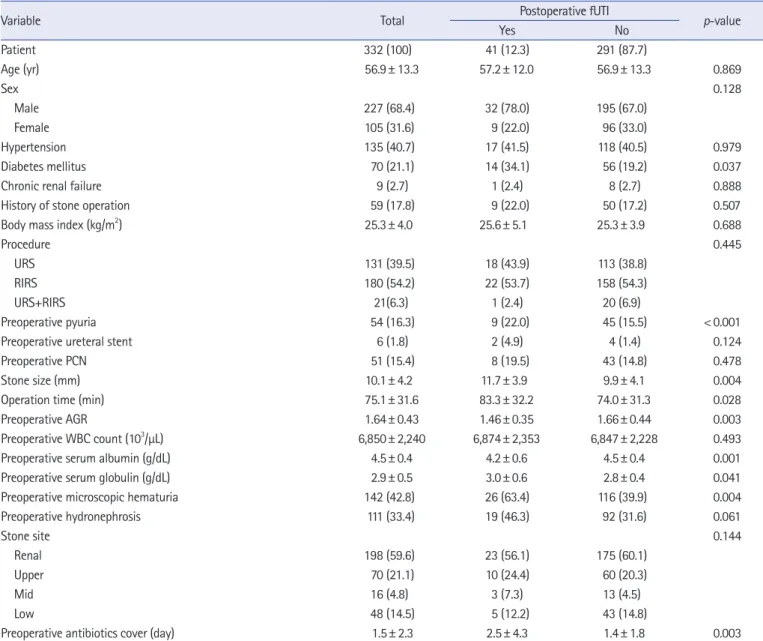Click the 0.028 p-value

click(727, 400)
